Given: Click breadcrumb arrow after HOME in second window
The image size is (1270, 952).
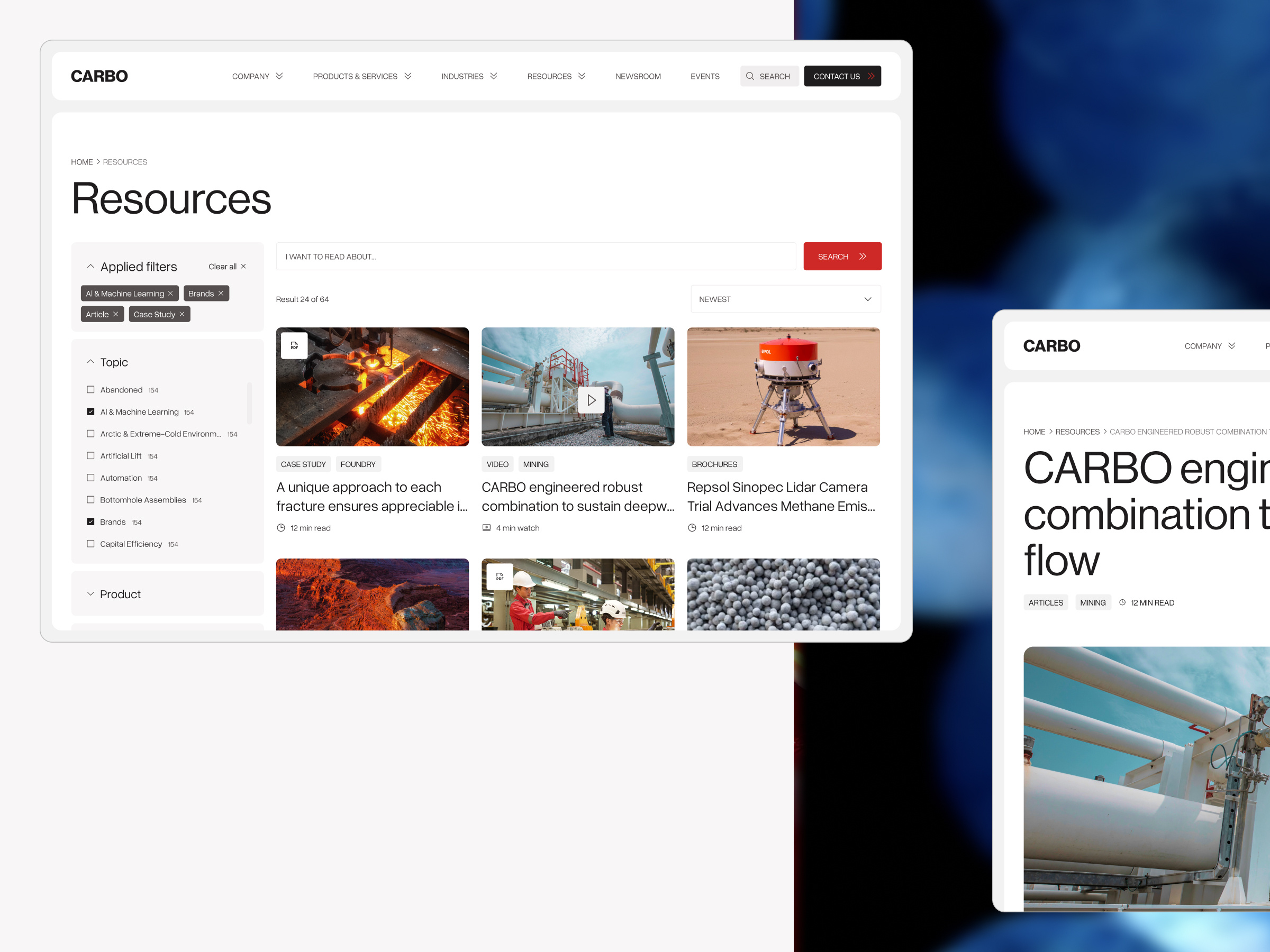Looking at the screenshot, I should (x=1050, y=432).
